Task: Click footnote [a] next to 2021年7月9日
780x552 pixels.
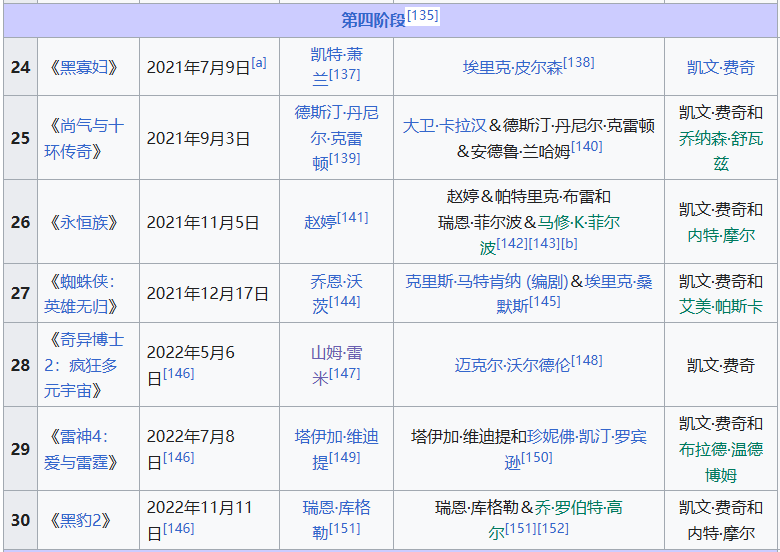Action: click(x=259, y=63)
